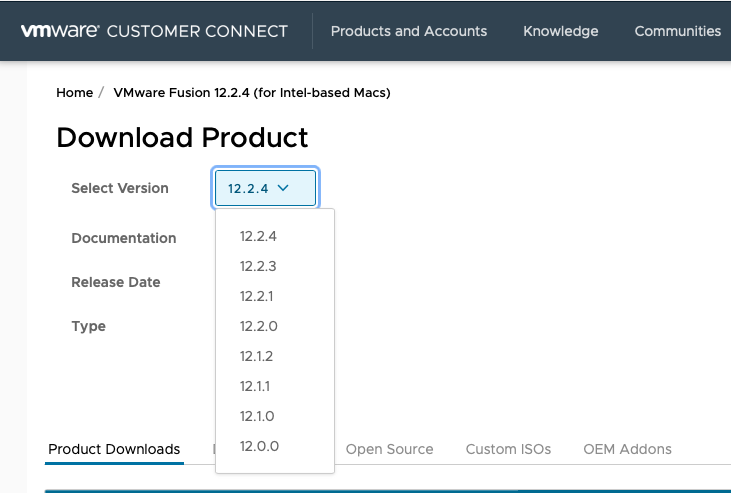The height and width of the screenshot is (493, 731).
Task: Choose version 12.2.4 from the list
Action: (x=258, y=237)
